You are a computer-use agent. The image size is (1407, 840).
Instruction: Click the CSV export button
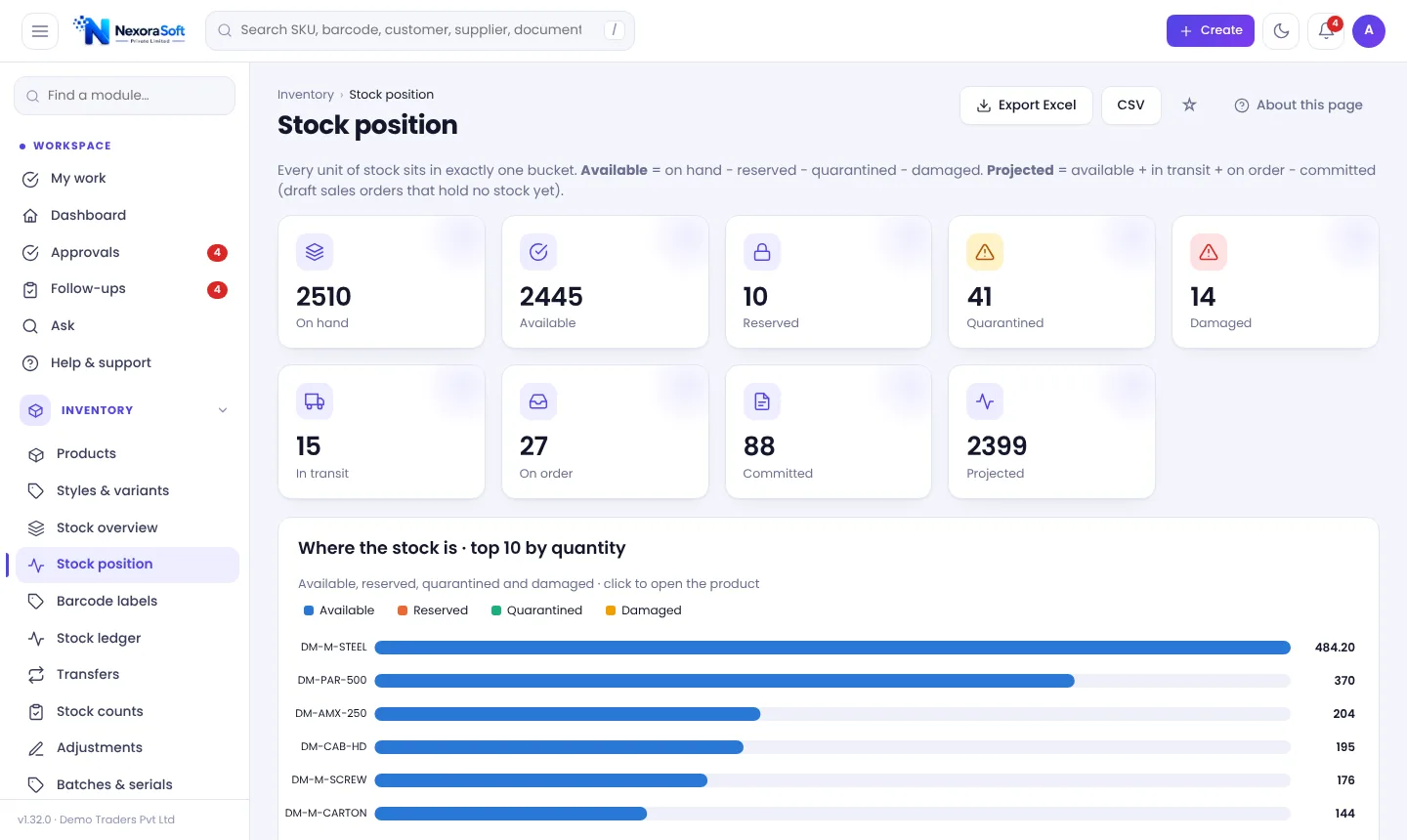1130,105
